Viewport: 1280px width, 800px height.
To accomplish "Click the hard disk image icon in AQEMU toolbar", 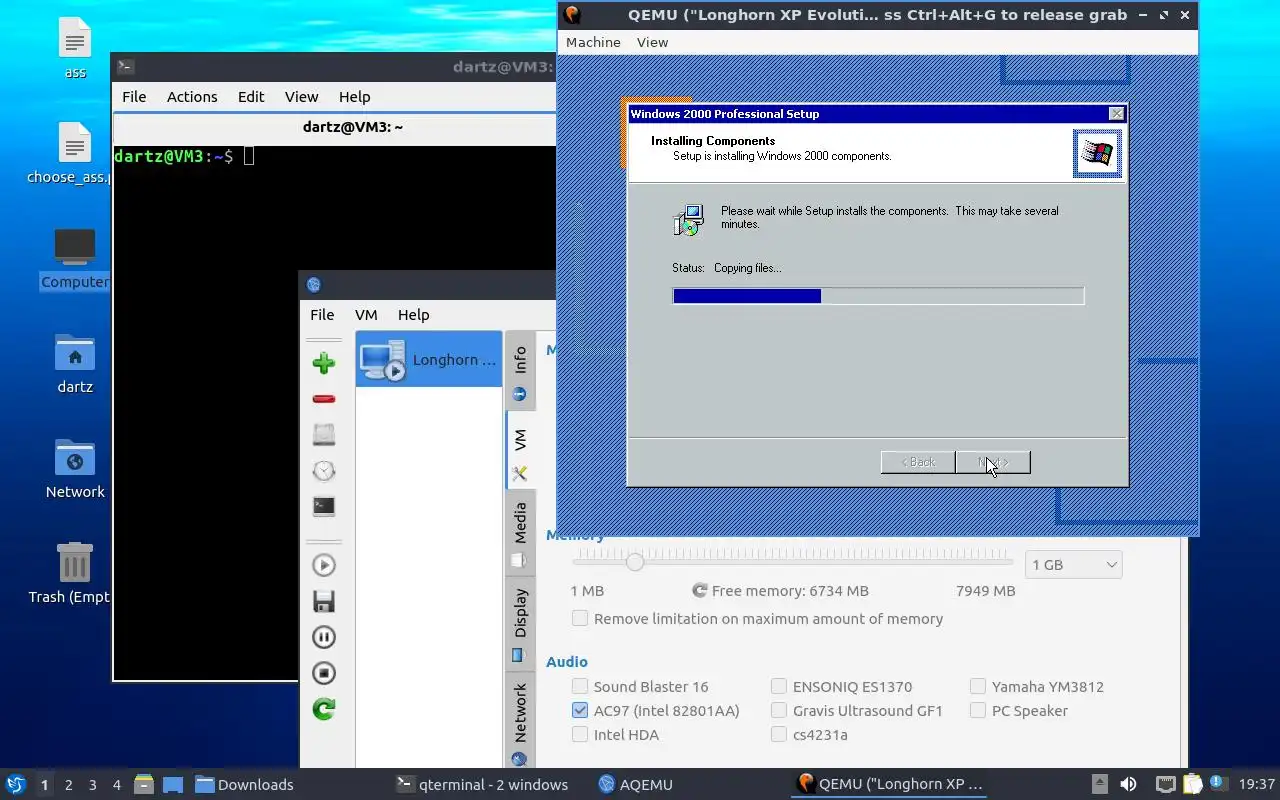I will (323, 434).
